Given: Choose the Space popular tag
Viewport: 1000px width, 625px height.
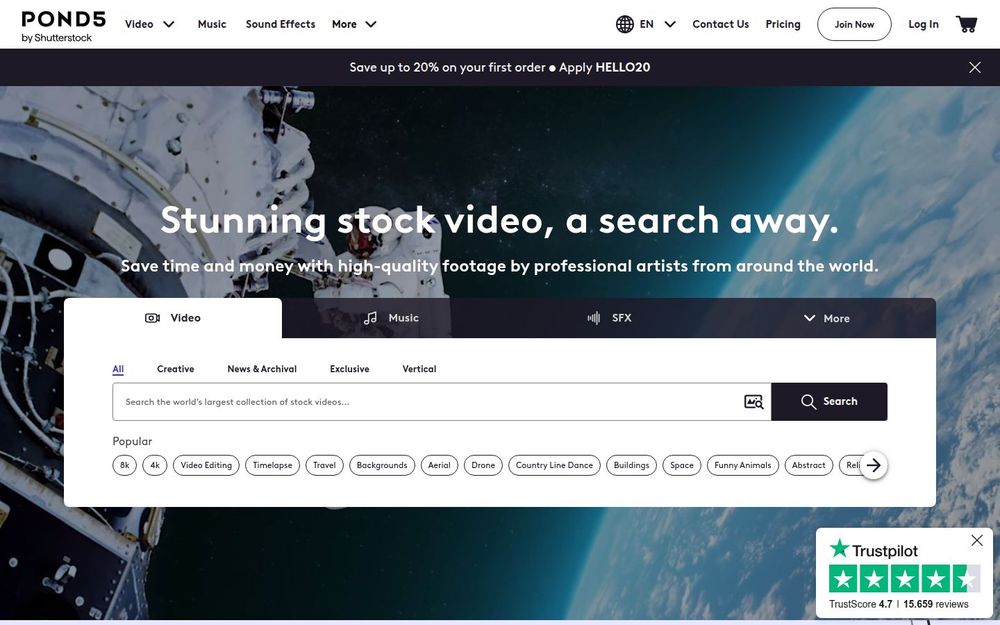Looking at the screenshot, I should pyautogui.click(x=682, y=466).
